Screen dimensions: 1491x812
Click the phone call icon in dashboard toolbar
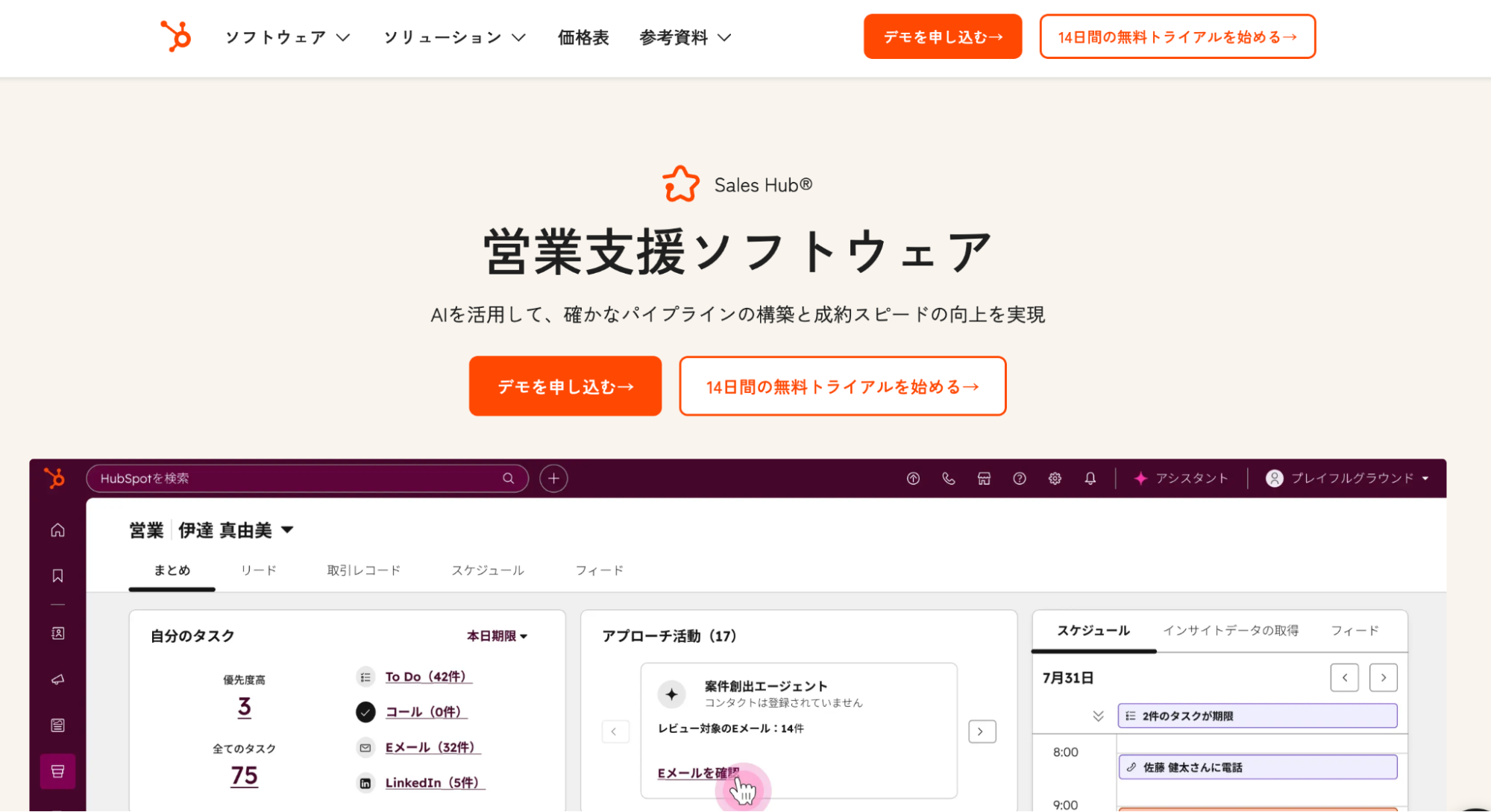point(948,479)
